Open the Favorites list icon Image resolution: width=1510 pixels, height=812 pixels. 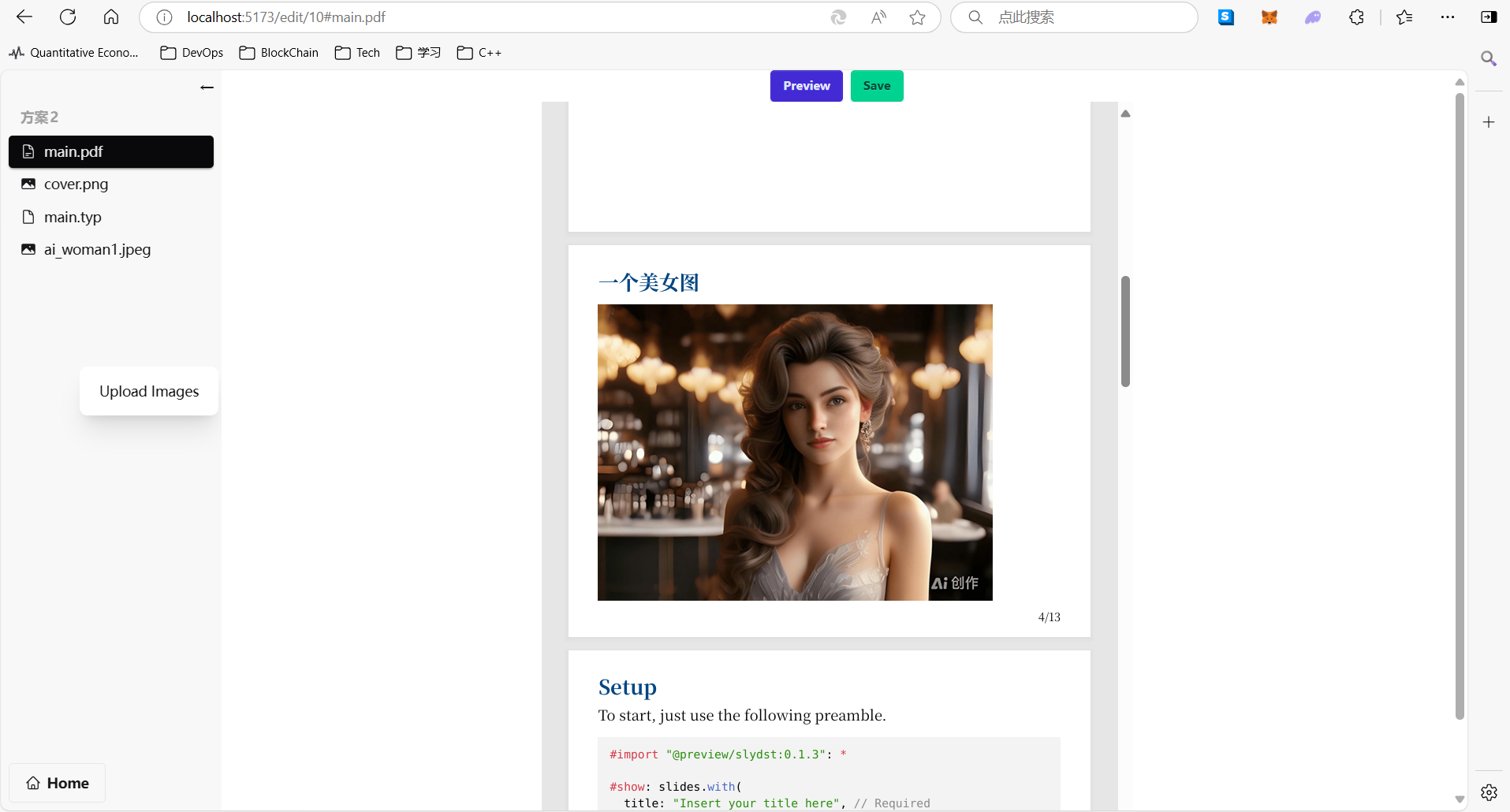1406,17
